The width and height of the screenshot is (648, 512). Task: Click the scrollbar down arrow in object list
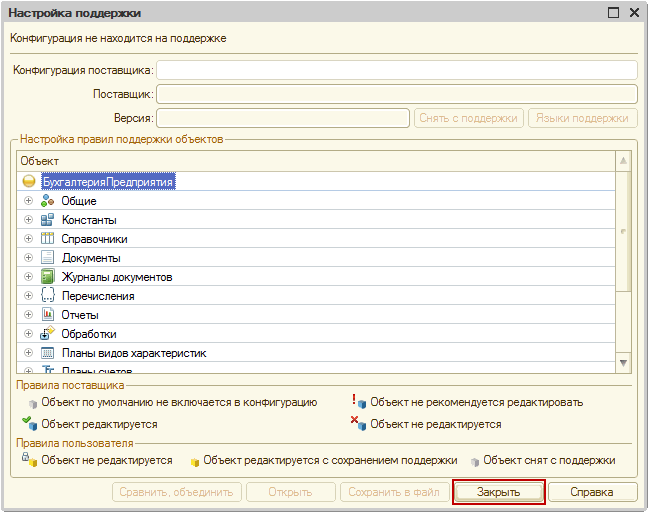(x=623, y=362)
